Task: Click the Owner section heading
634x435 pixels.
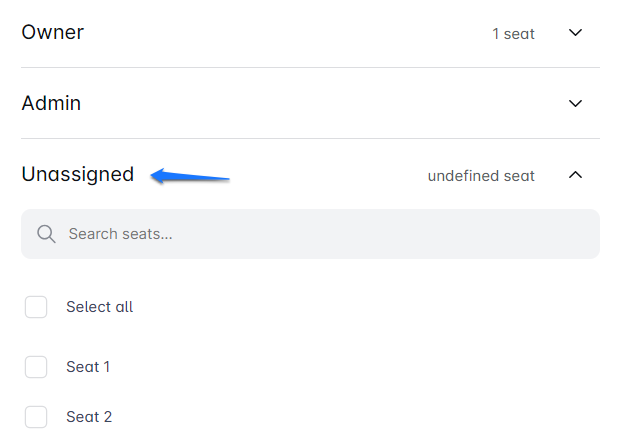Action: (x=53, y=32)
